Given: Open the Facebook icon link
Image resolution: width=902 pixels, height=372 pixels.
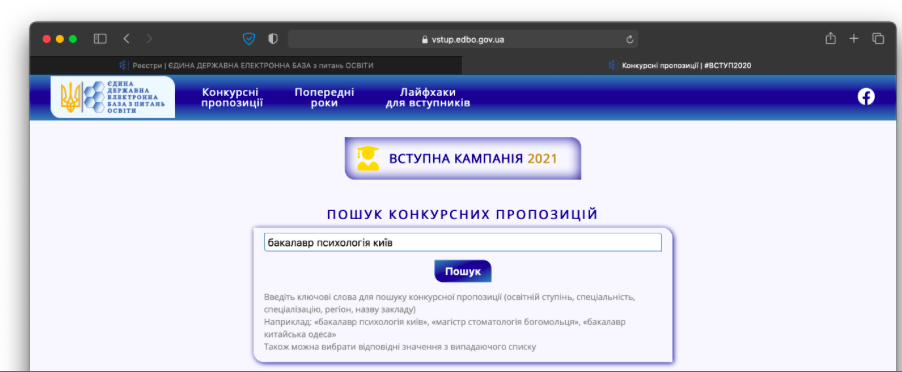Looking at the screenshot, I should [x=866, y=97].
